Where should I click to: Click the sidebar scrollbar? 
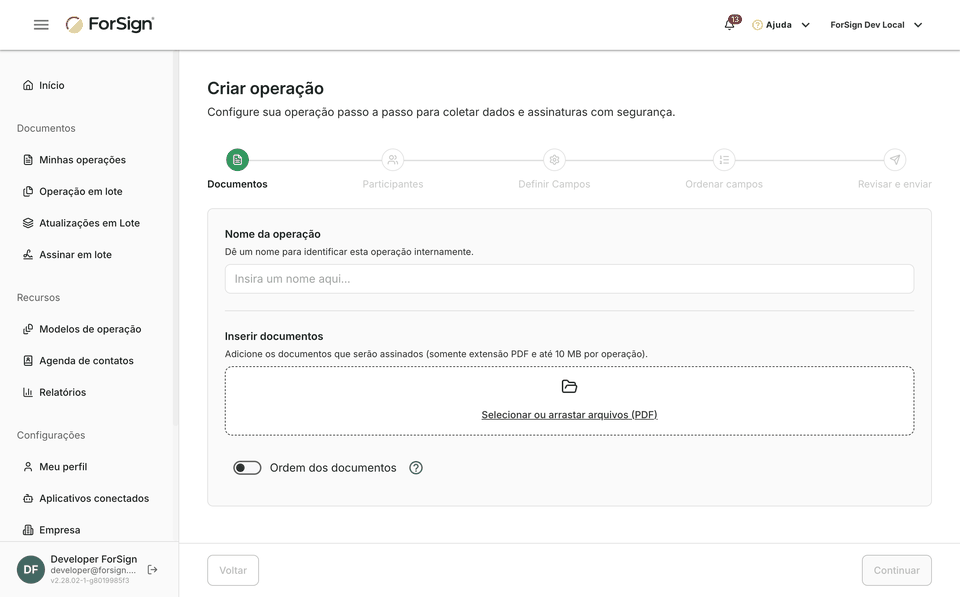click(x=176, y=239)
